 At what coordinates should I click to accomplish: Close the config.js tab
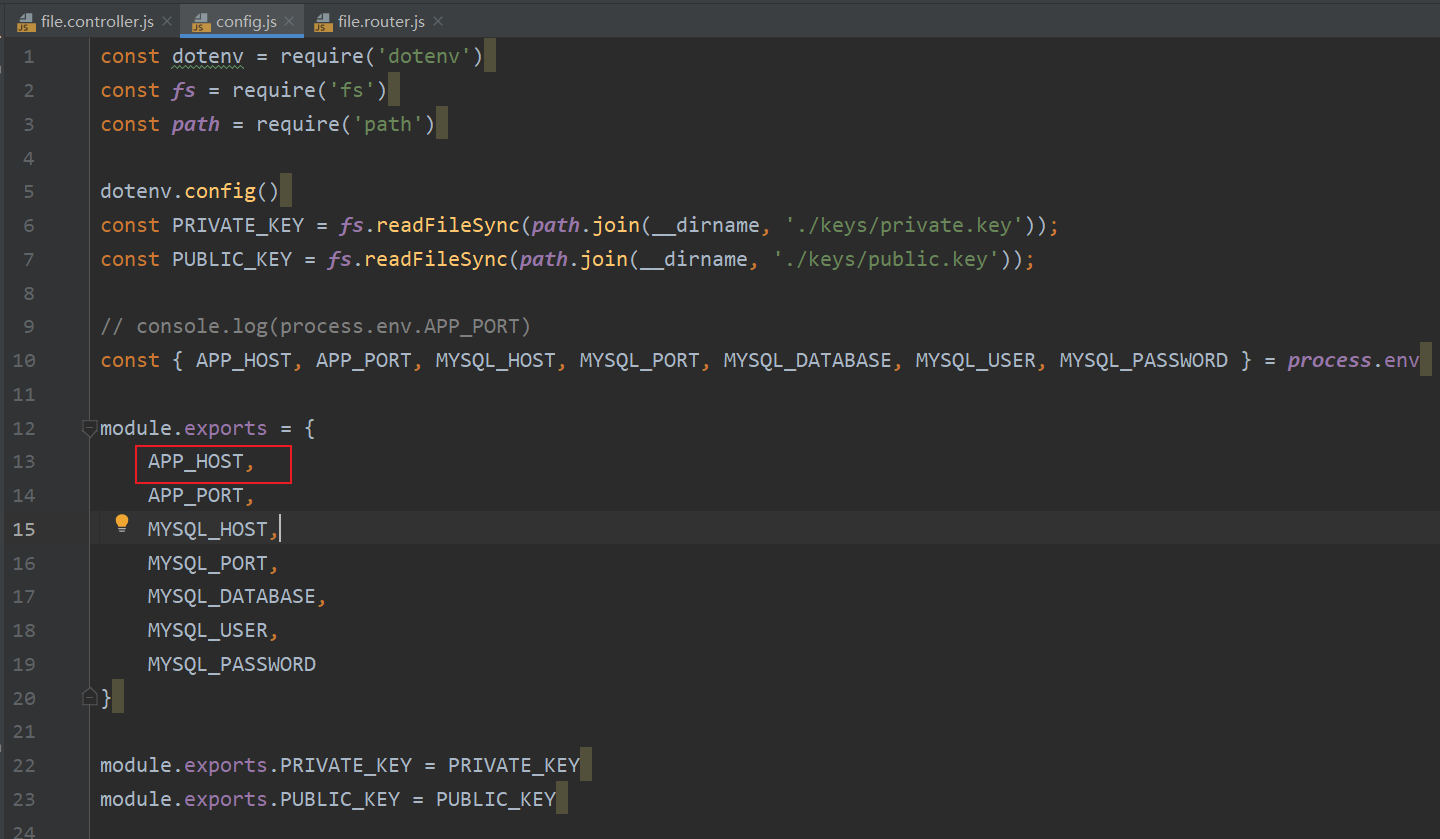click(290, 21)
